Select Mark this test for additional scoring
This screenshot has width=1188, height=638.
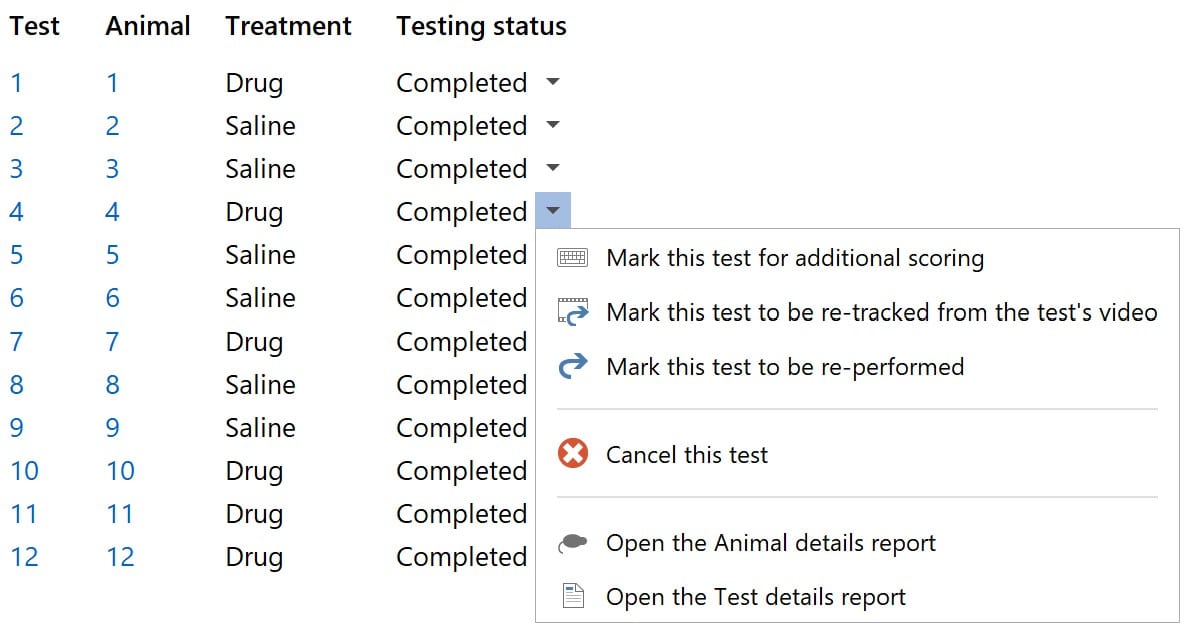tap(795, 258)
